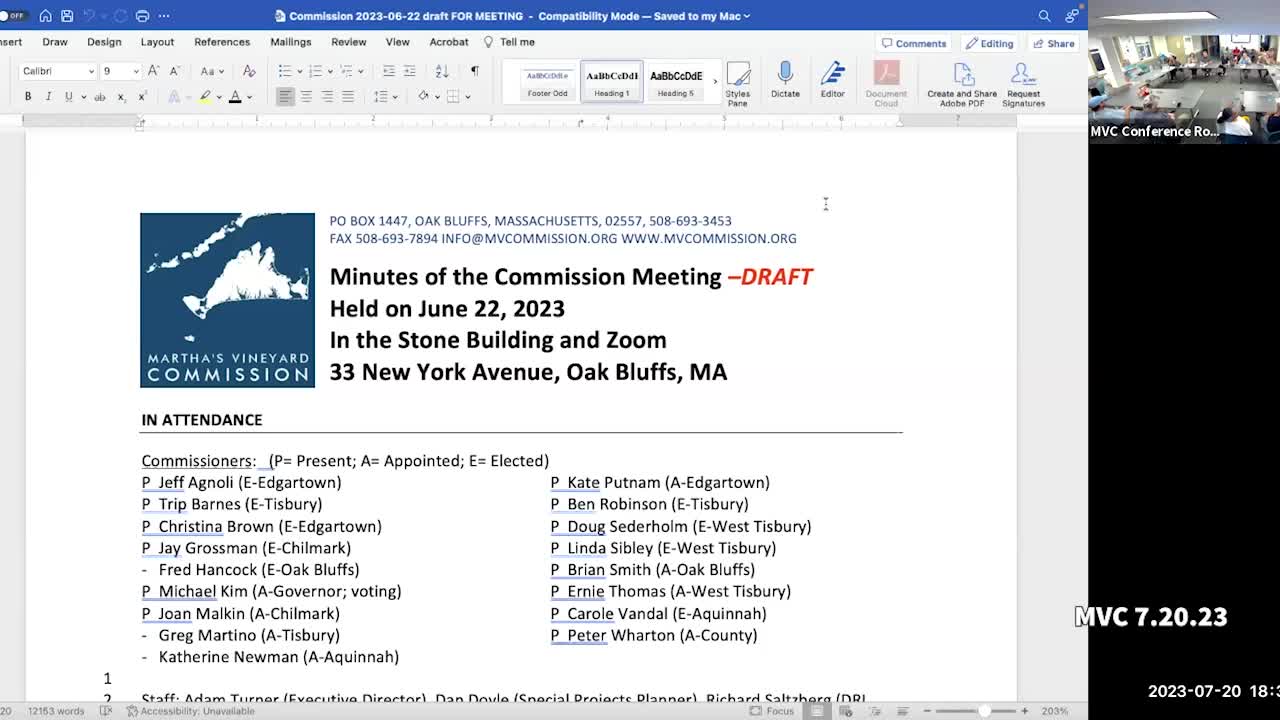1280x720 pixels.
Task: Open multilevel list dropdown arrow
Action: (359, 71)
